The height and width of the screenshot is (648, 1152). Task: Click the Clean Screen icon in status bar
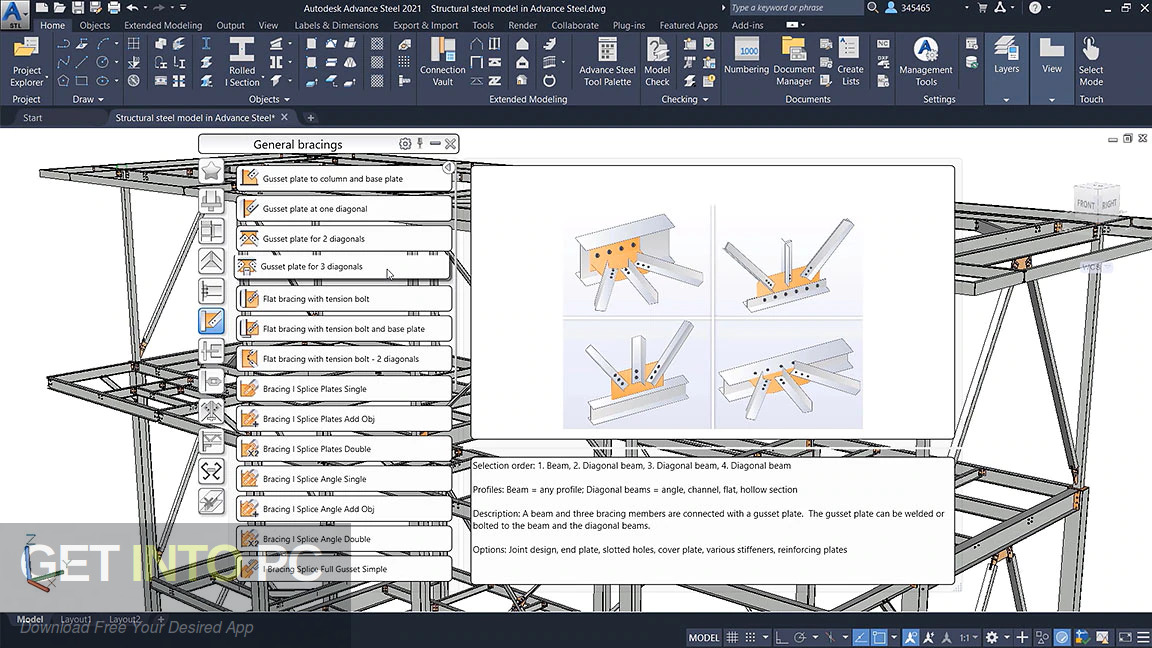click(1125, 637)
